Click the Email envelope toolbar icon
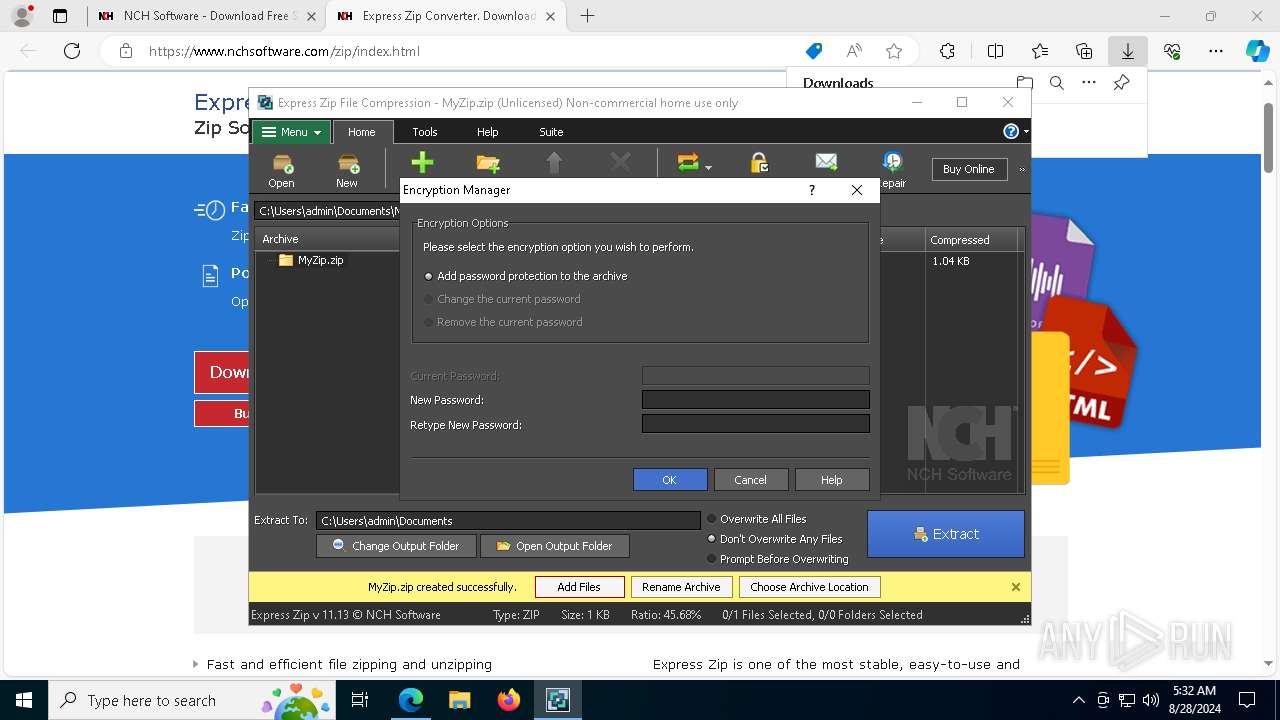This screenshot has width=1280, height=720. pos(826,162)
